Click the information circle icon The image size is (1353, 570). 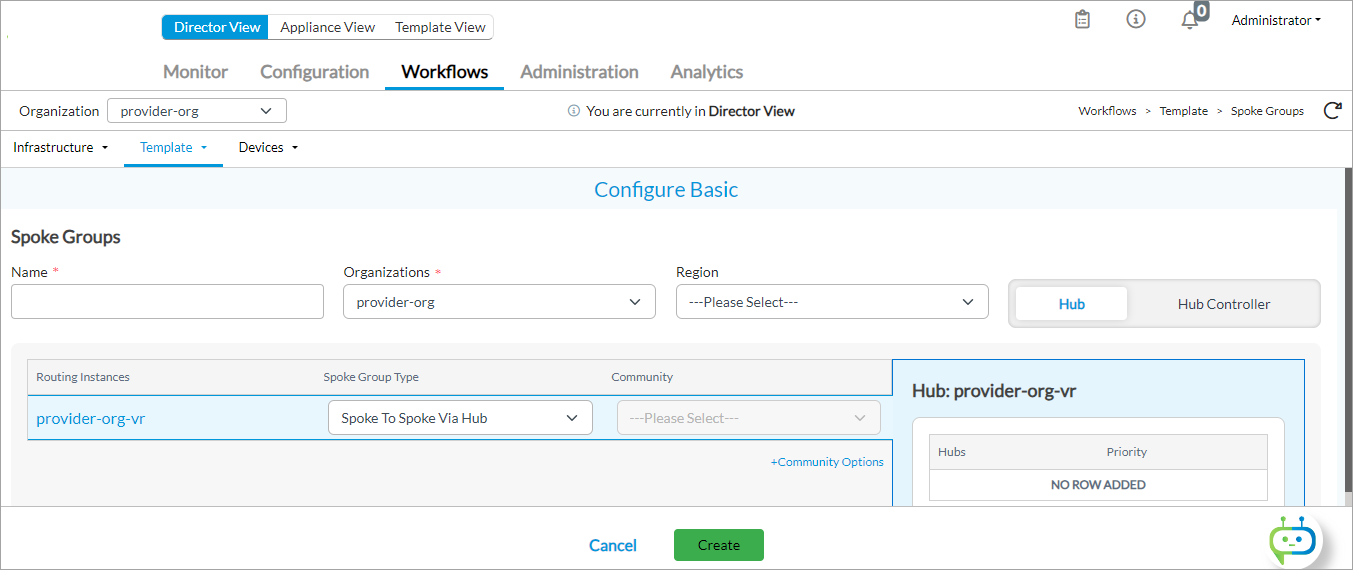[x=1136, y=20]
